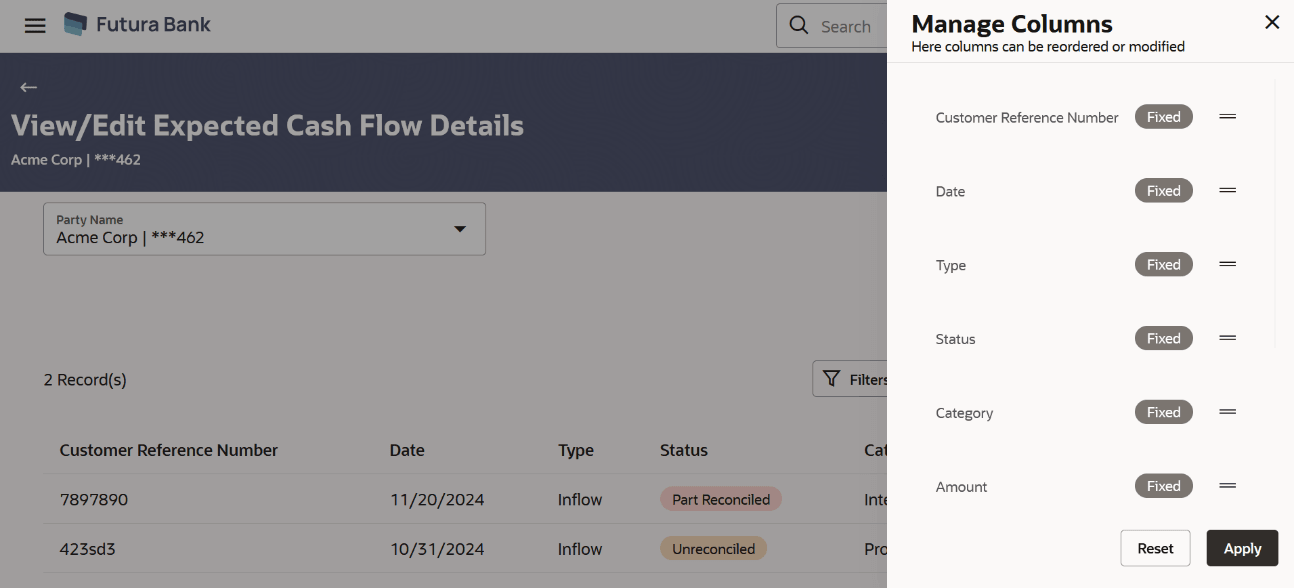1294x588 pixels.
Task: Open the Filters button
Action: coord(852,379)
